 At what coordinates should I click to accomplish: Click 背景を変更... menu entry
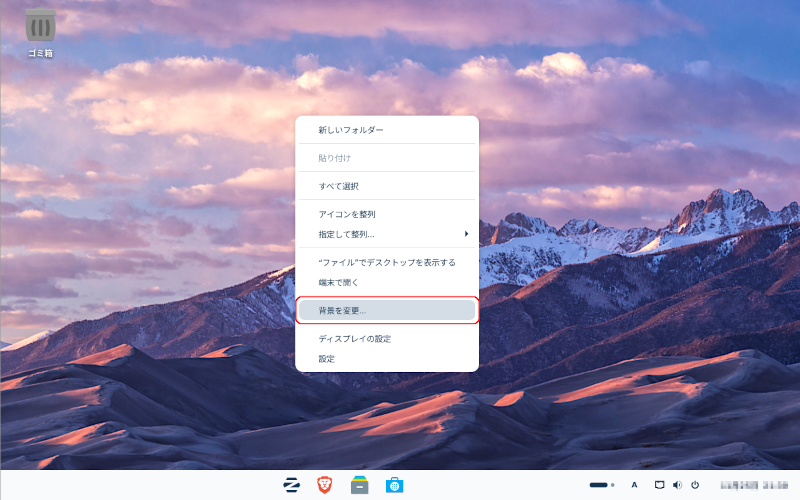387,310
